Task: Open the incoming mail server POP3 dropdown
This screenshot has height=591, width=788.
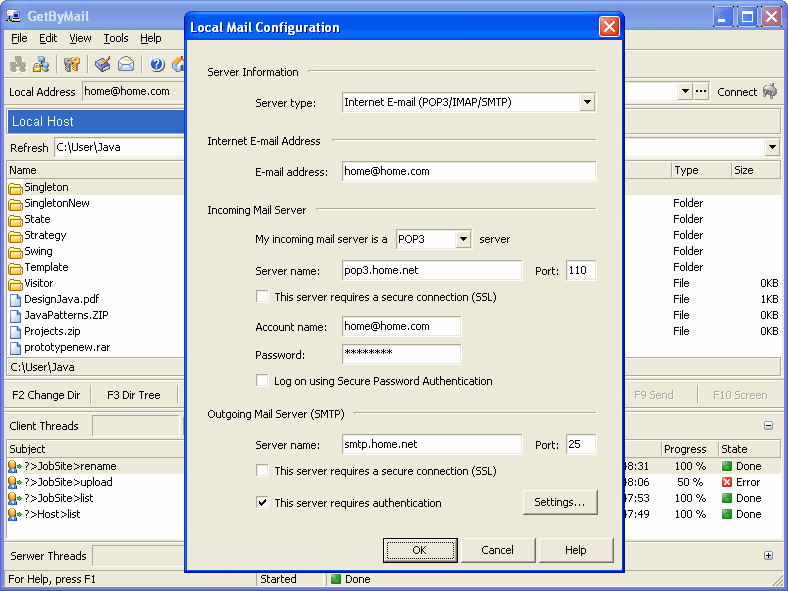Action: pyautogui.click(x=463, y=239)
